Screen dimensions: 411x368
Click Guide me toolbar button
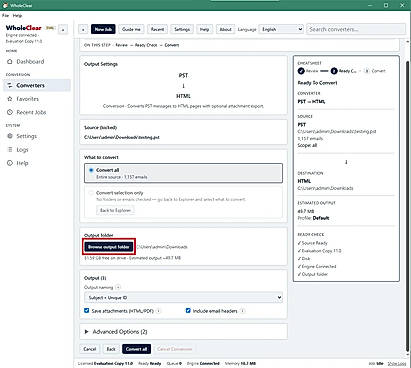(131, 29)
